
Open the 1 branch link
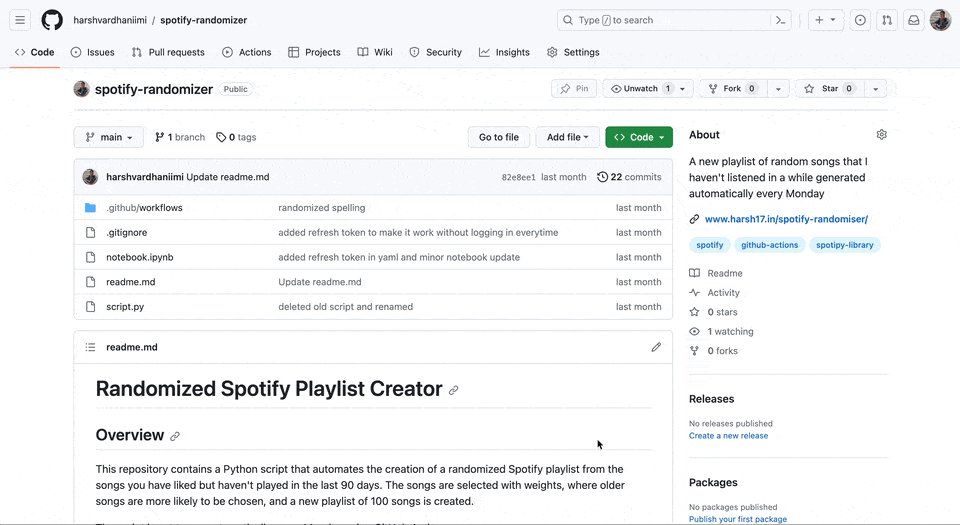coord(180,137)
